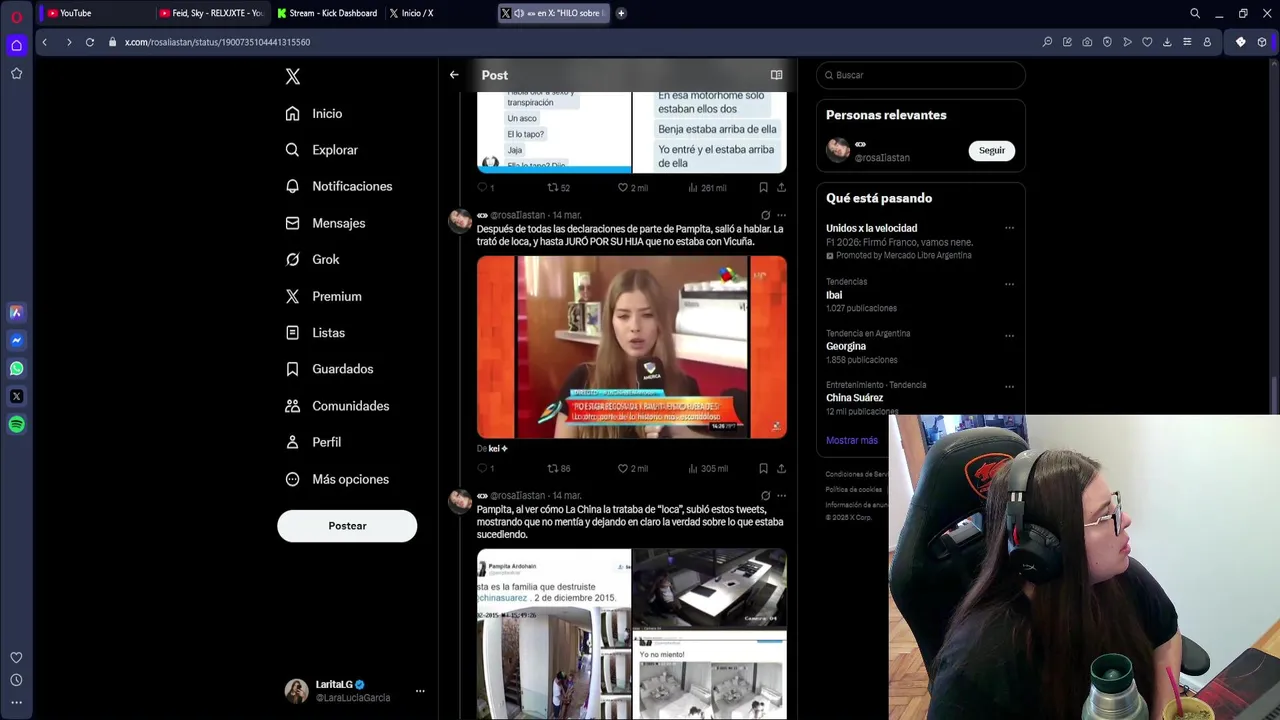Open the Ibai trend

tap(834, 295)
